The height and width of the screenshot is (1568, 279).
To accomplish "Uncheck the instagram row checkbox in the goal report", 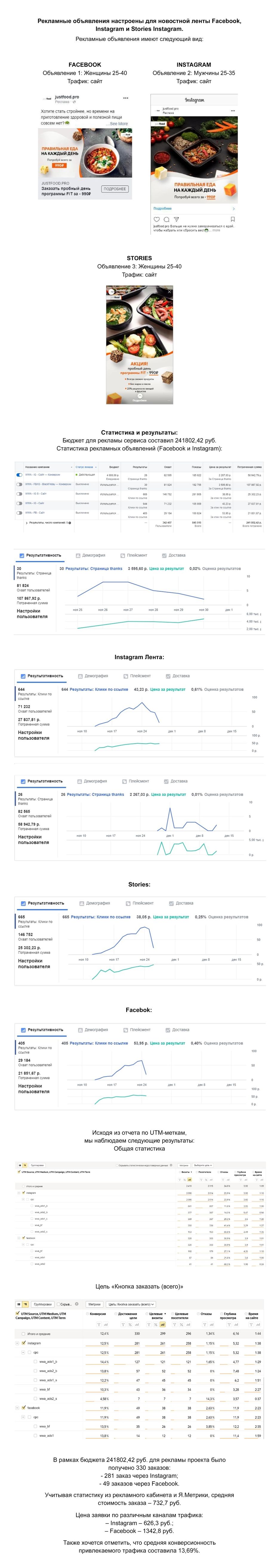I will (24, 1343).
